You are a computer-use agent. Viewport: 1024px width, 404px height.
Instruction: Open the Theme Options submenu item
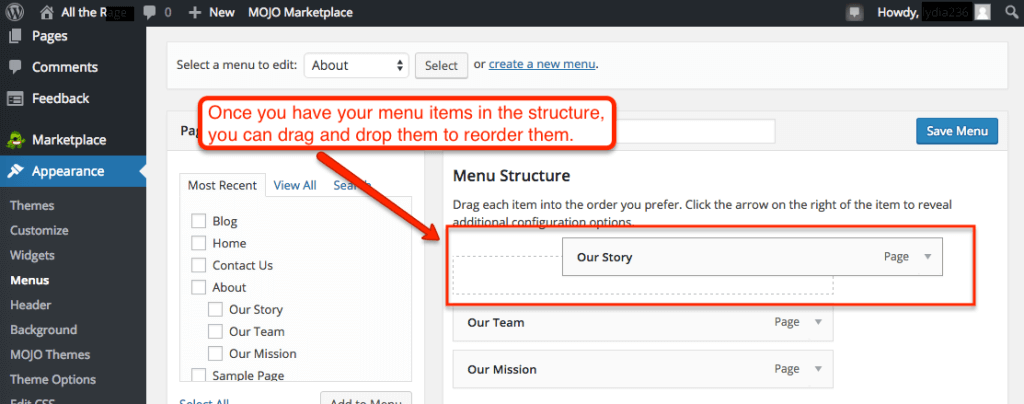[53, 379]
